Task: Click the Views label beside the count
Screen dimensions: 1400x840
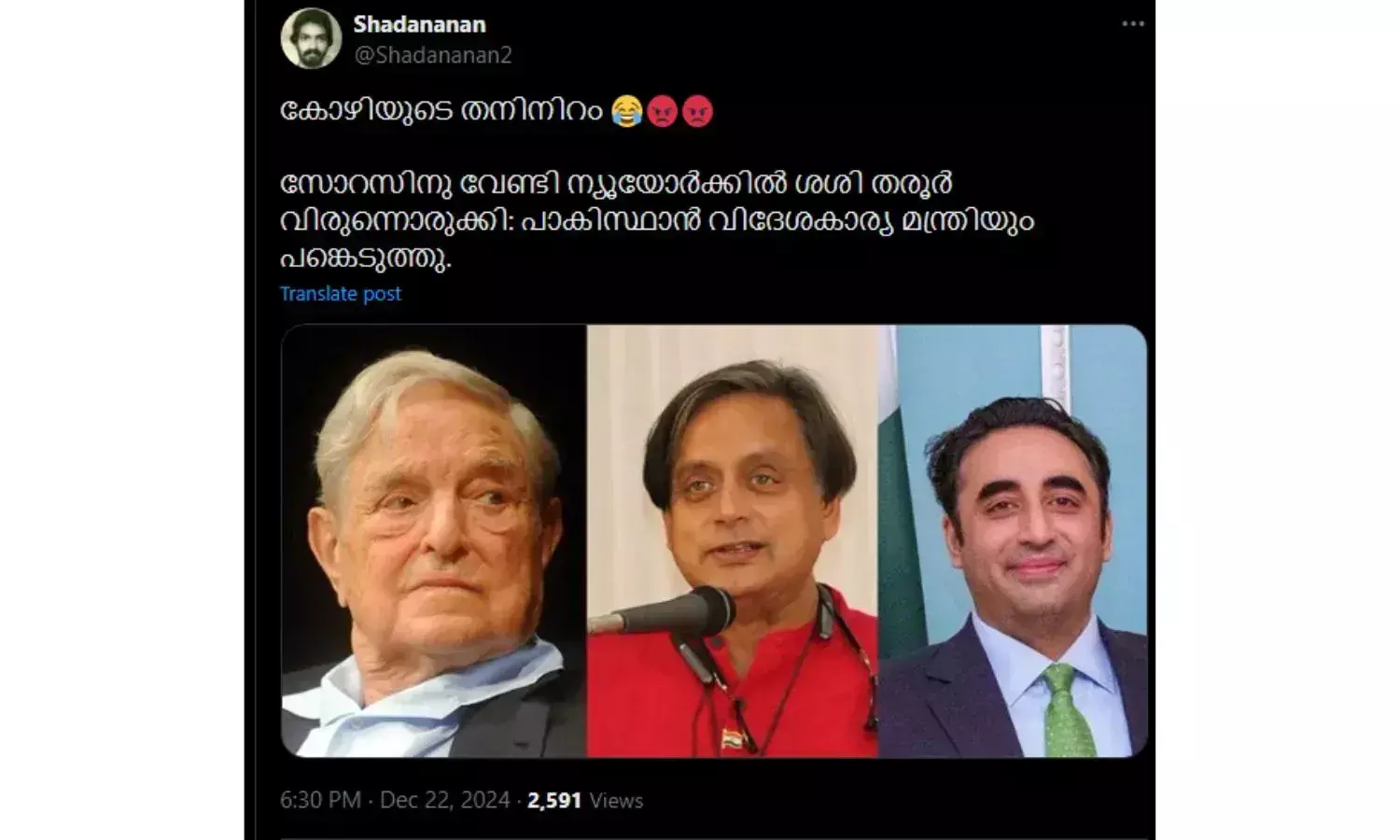Action: point(616,800)
